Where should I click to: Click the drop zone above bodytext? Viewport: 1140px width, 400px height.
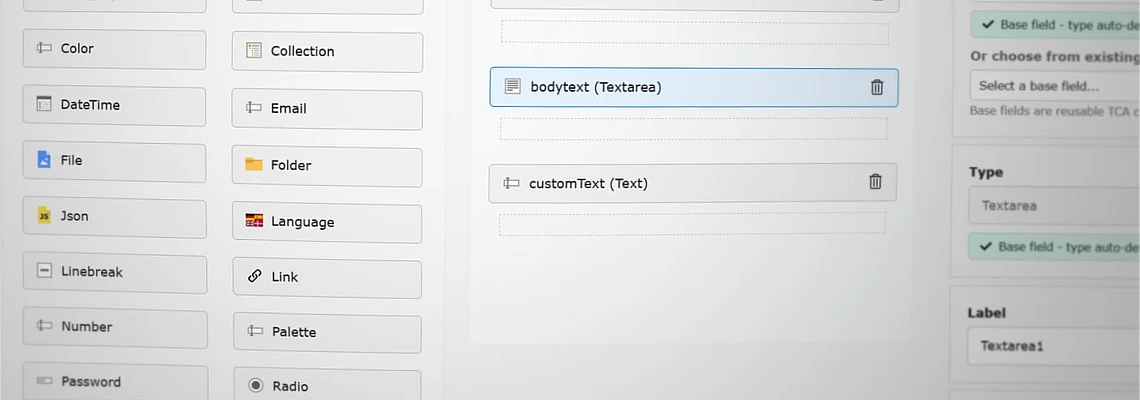[695, 33]
